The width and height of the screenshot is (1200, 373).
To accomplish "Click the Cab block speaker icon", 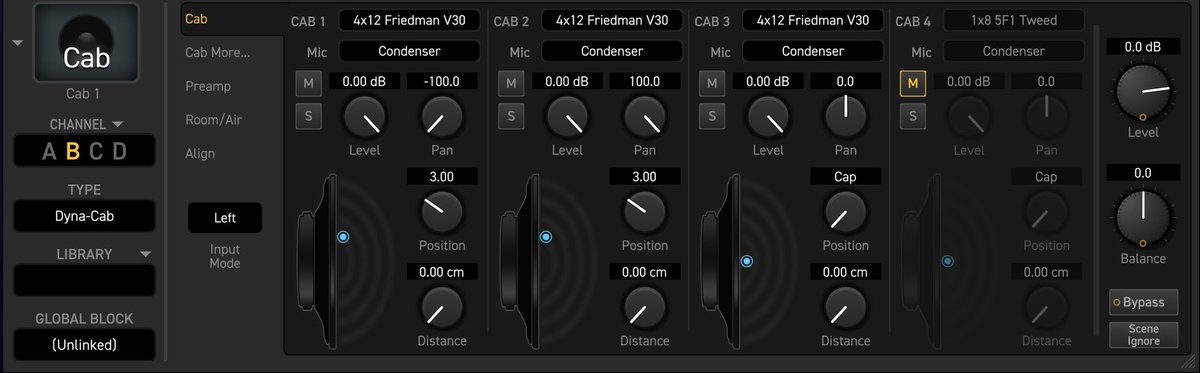I will point(85,44).
